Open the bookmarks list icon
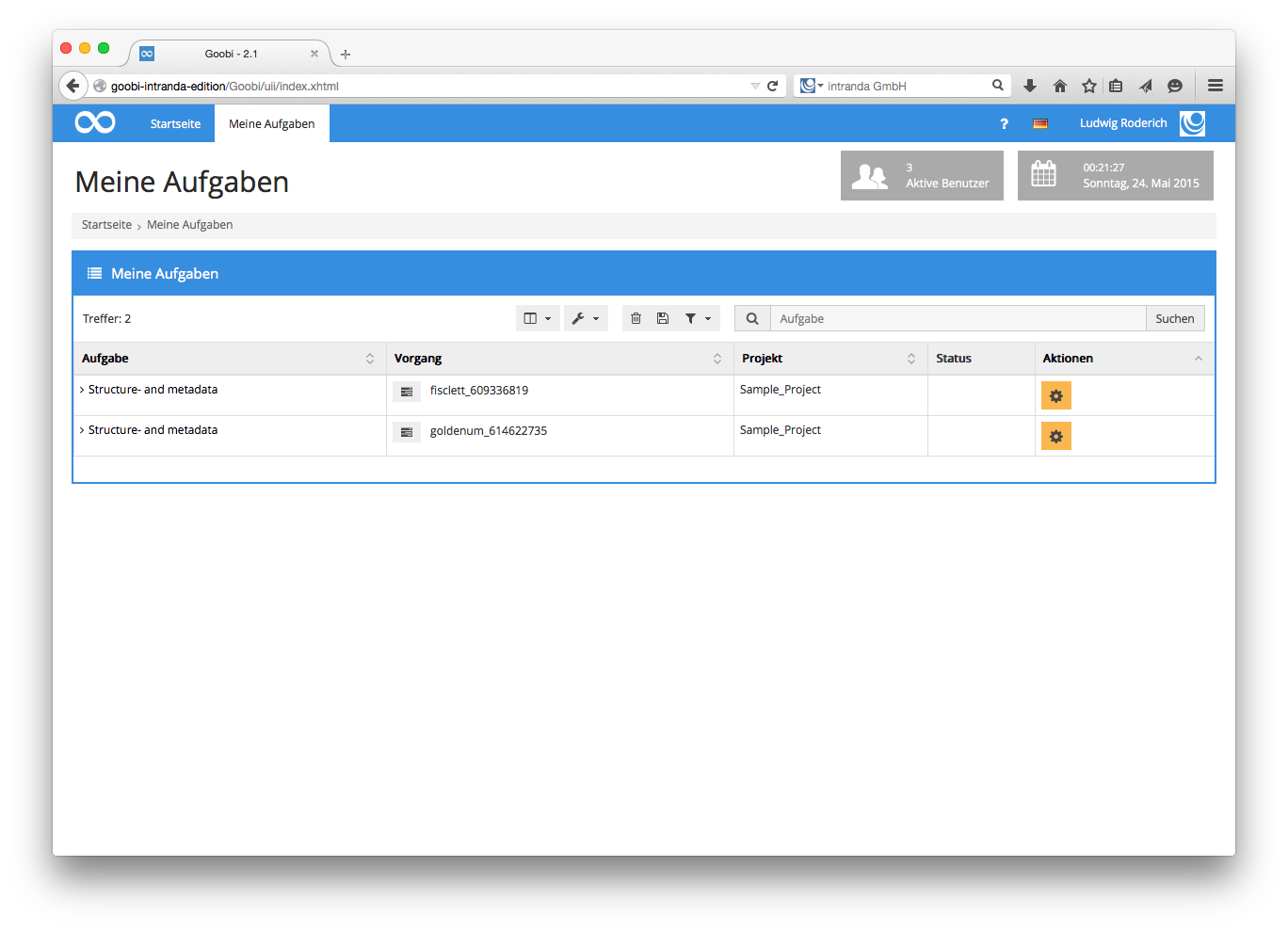 tap(1116, 86)
